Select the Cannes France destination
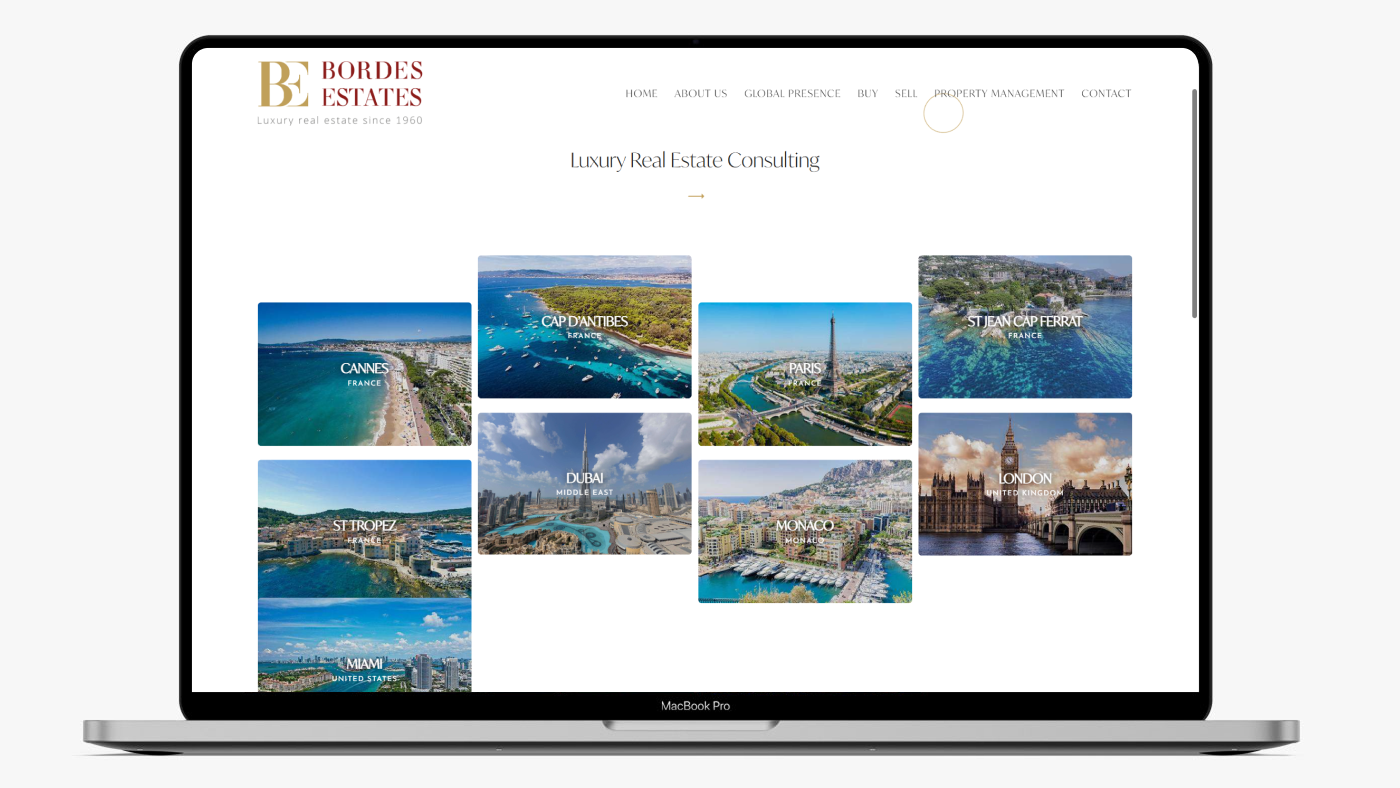The height and width of the screenshot is (788, 1400). point(364,373)
